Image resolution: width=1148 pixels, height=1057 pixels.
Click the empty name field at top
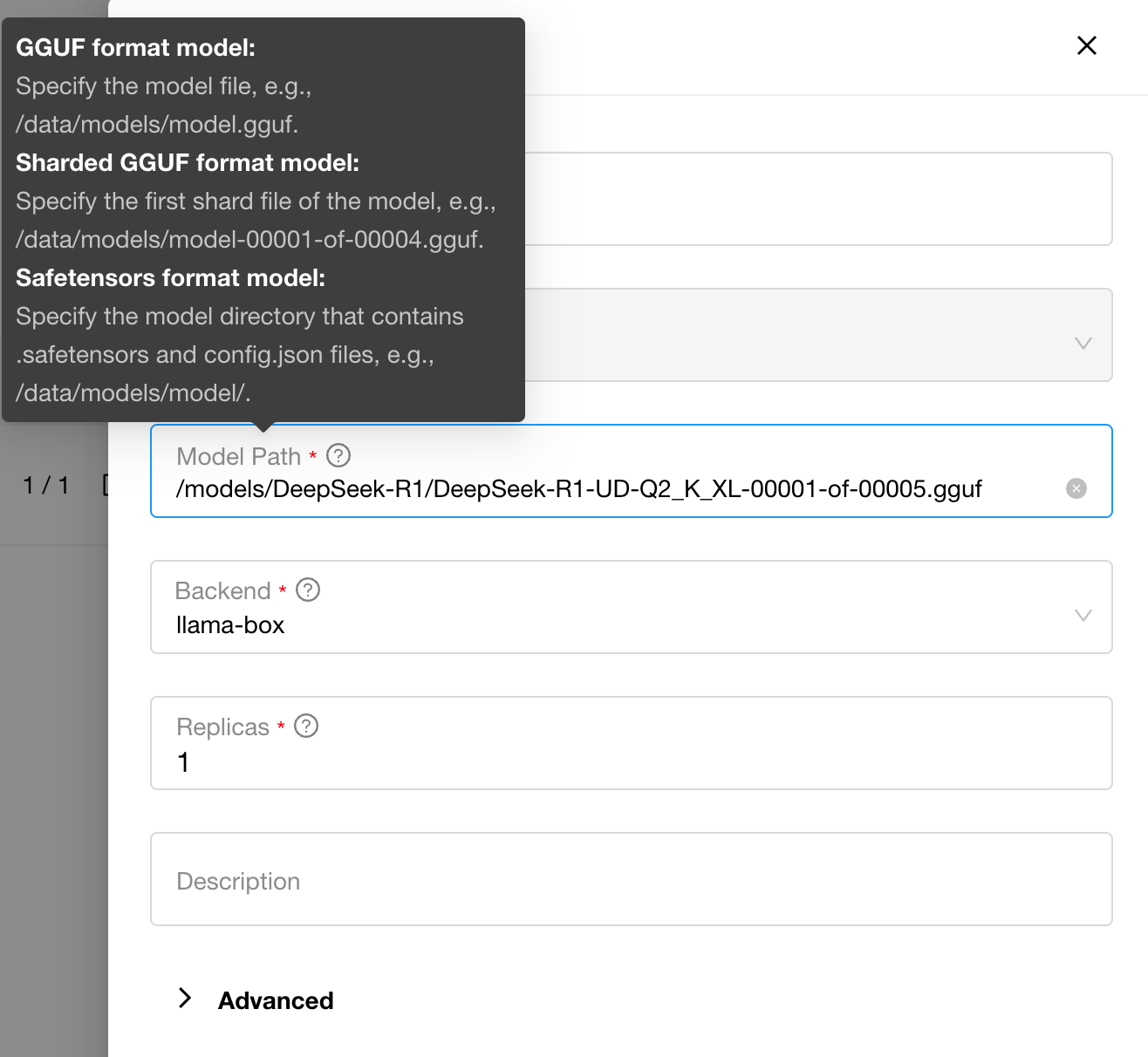[x=785, y=199]
